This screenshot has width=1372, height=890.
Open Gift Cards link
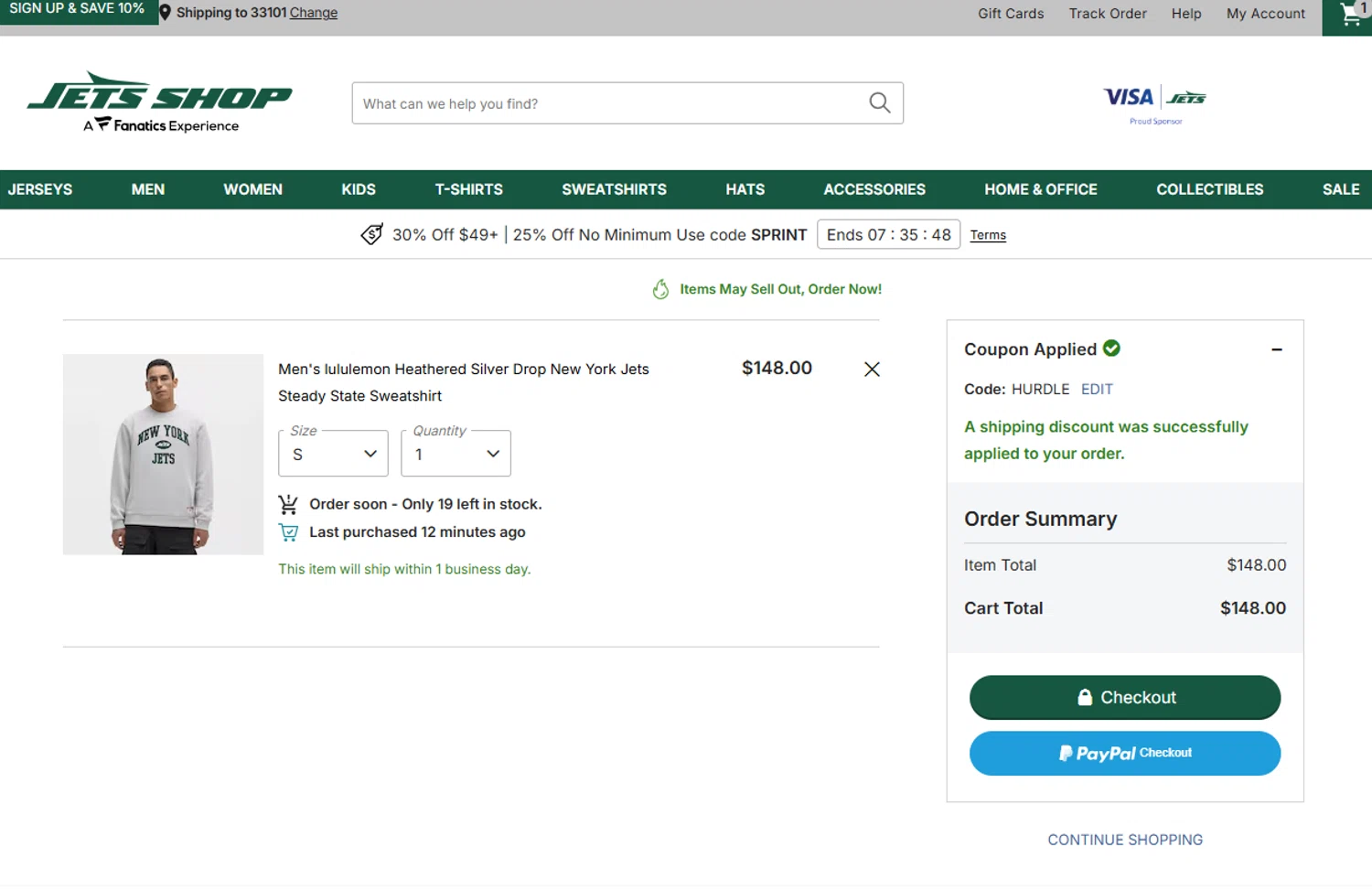(1011, 14)
